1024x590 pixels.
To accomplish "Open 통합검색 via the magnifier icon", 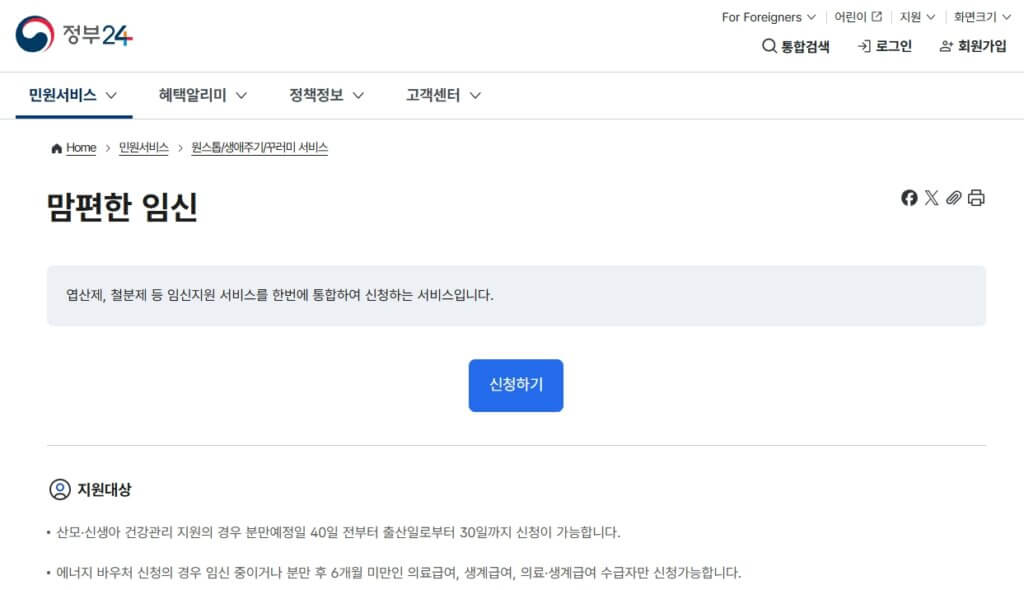I will coord(768,46).
